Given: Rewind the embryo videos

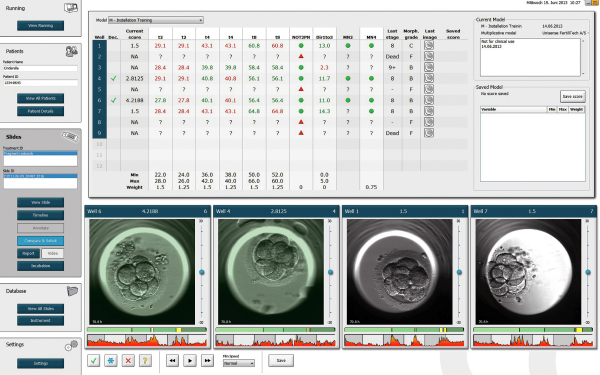Looking at the screenshot, I should [173, 360].
